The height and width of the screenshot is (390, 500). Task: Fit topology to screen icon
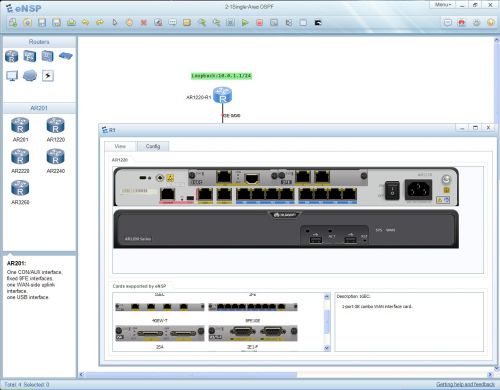pyautogui.click(x=230, y=23)
